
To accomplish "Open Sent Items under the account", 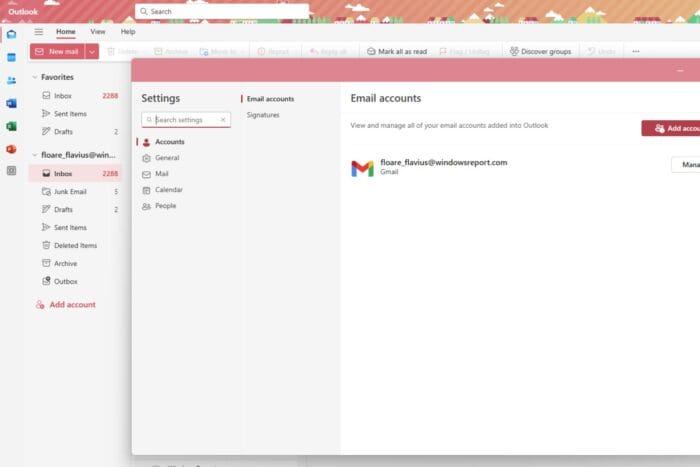I will click(x=75, y=227).
